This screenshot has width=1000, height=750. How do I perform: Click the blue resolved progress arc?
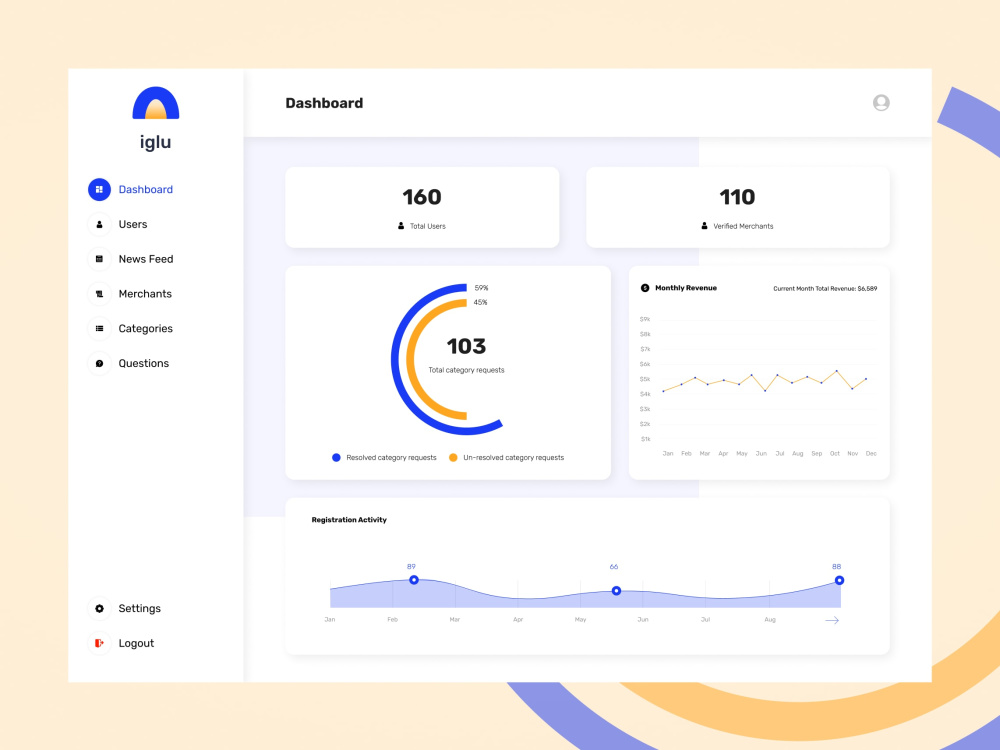click(395, 360)
